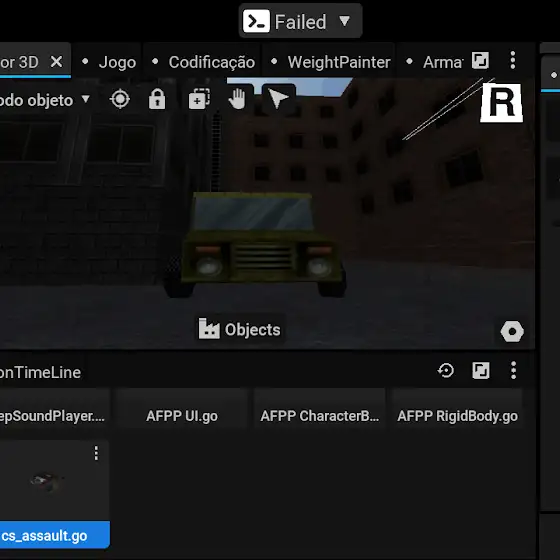Toggle the selection lock padlock icon
This screenshot has height=560, width=560.
click(x=157, y=99)
